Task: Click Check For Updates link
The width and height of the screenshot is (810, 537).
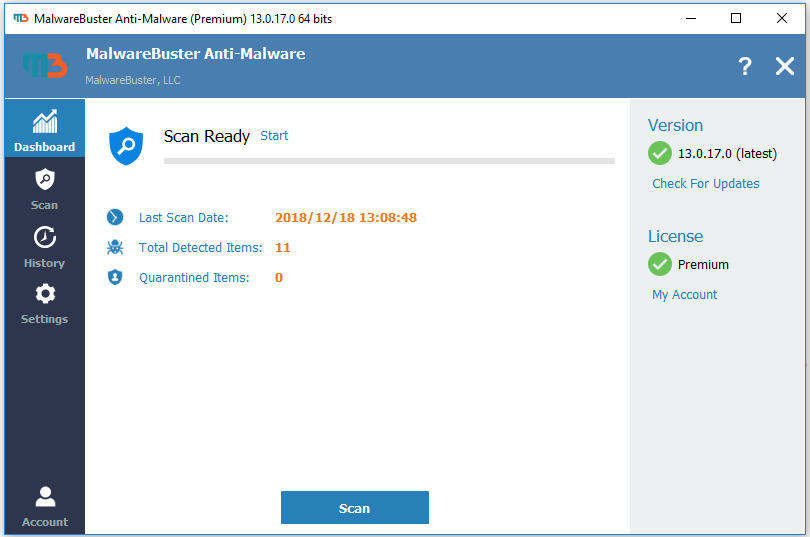Action: [x=706, y=184]
